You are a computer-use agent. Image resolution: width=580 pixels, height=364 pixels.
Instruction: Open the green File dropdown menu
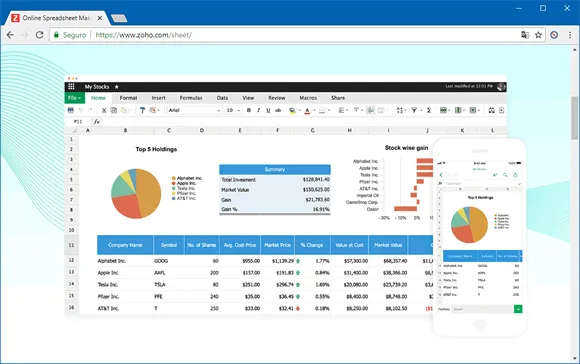point(75,98)
